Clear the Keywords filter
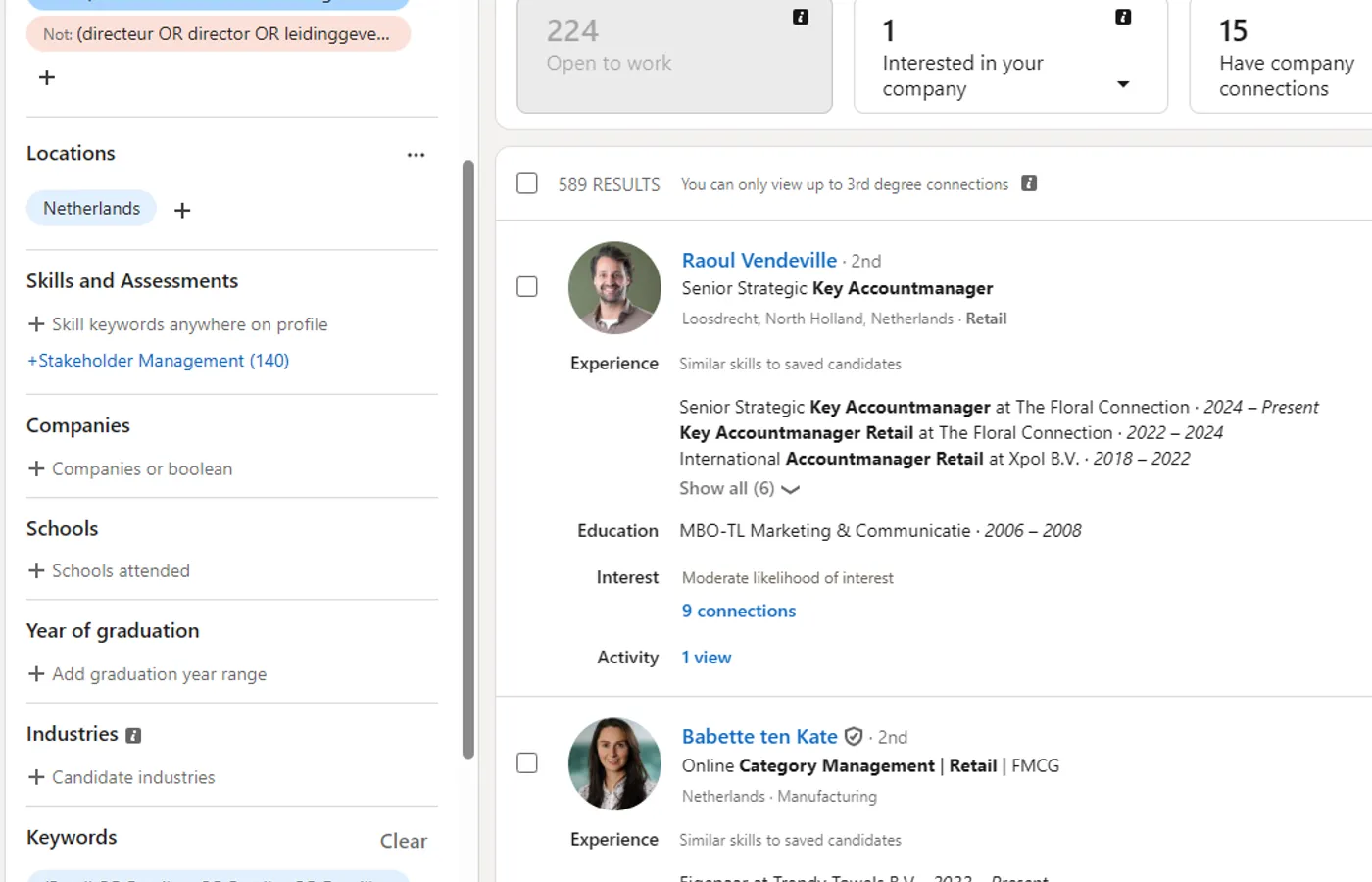Screen dimensions: 1372x882 [404, 841]
